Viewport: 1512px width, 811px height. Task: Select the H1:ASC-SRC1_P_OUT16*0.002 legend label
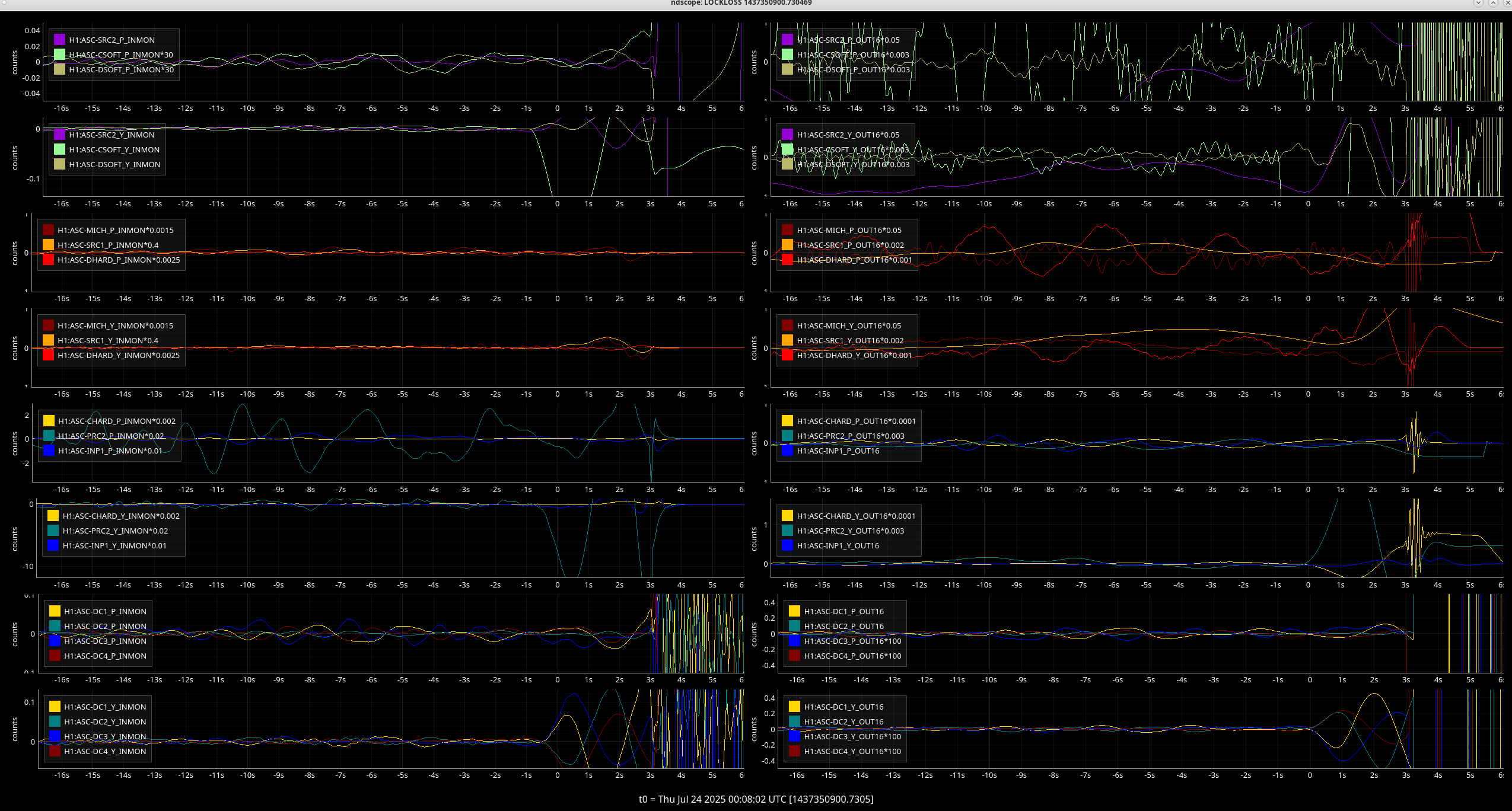click(x=851, y=245)
